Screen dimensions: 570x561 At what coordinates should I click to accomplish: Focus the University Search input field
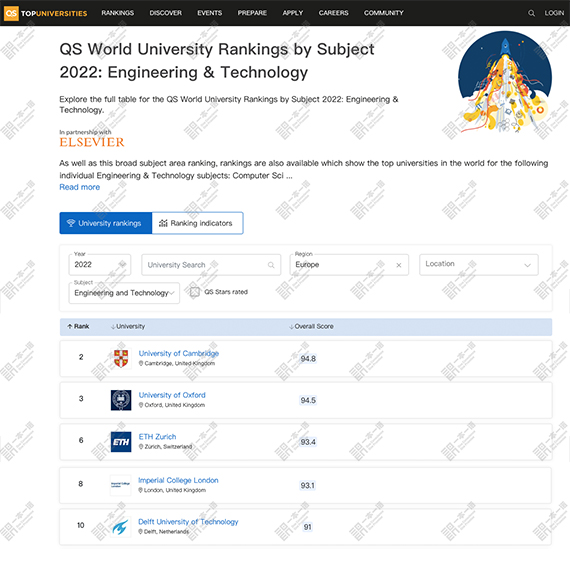[211, 265]
